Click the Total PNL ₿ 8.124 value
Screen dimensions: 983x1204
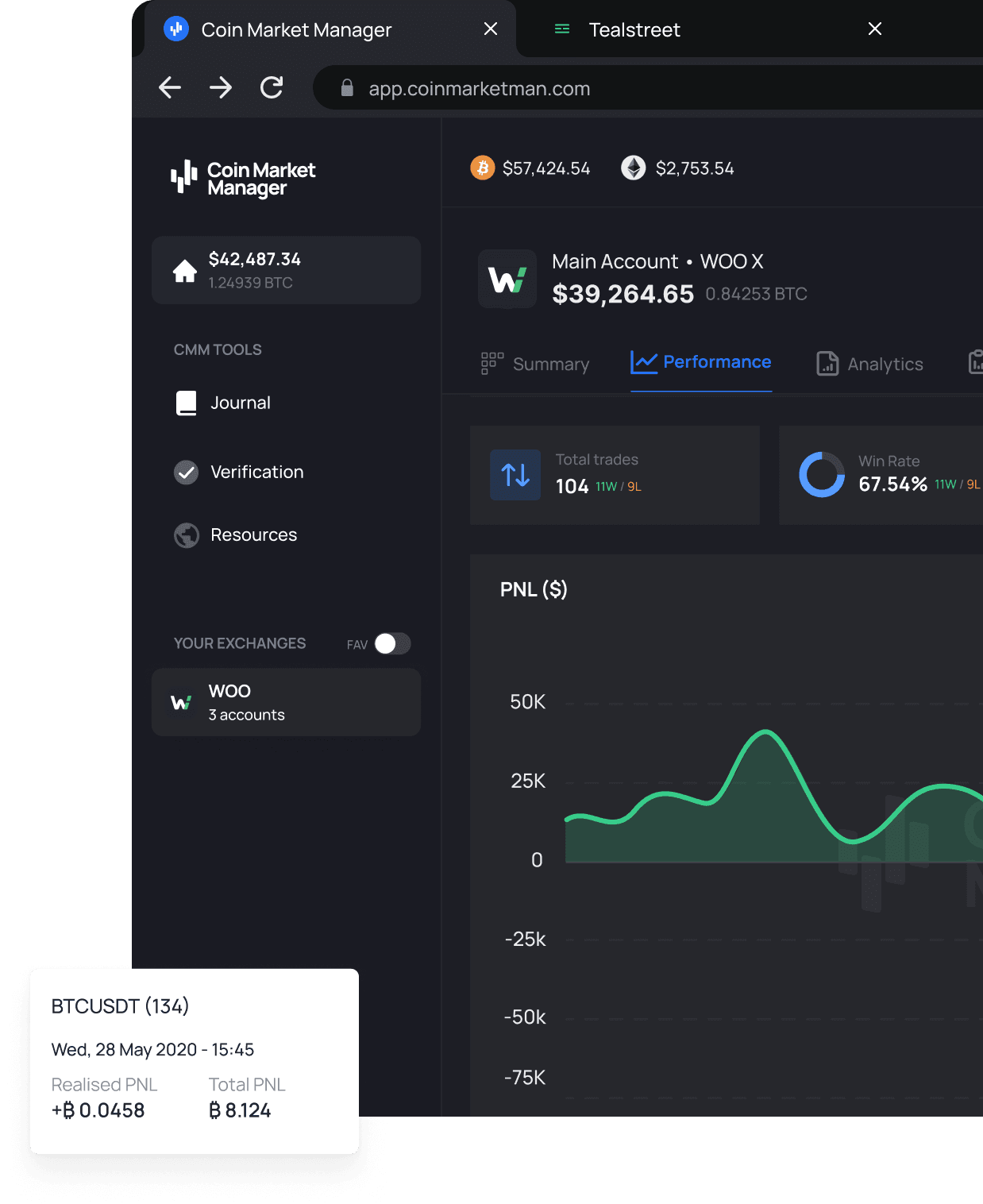coord(240,1110)
